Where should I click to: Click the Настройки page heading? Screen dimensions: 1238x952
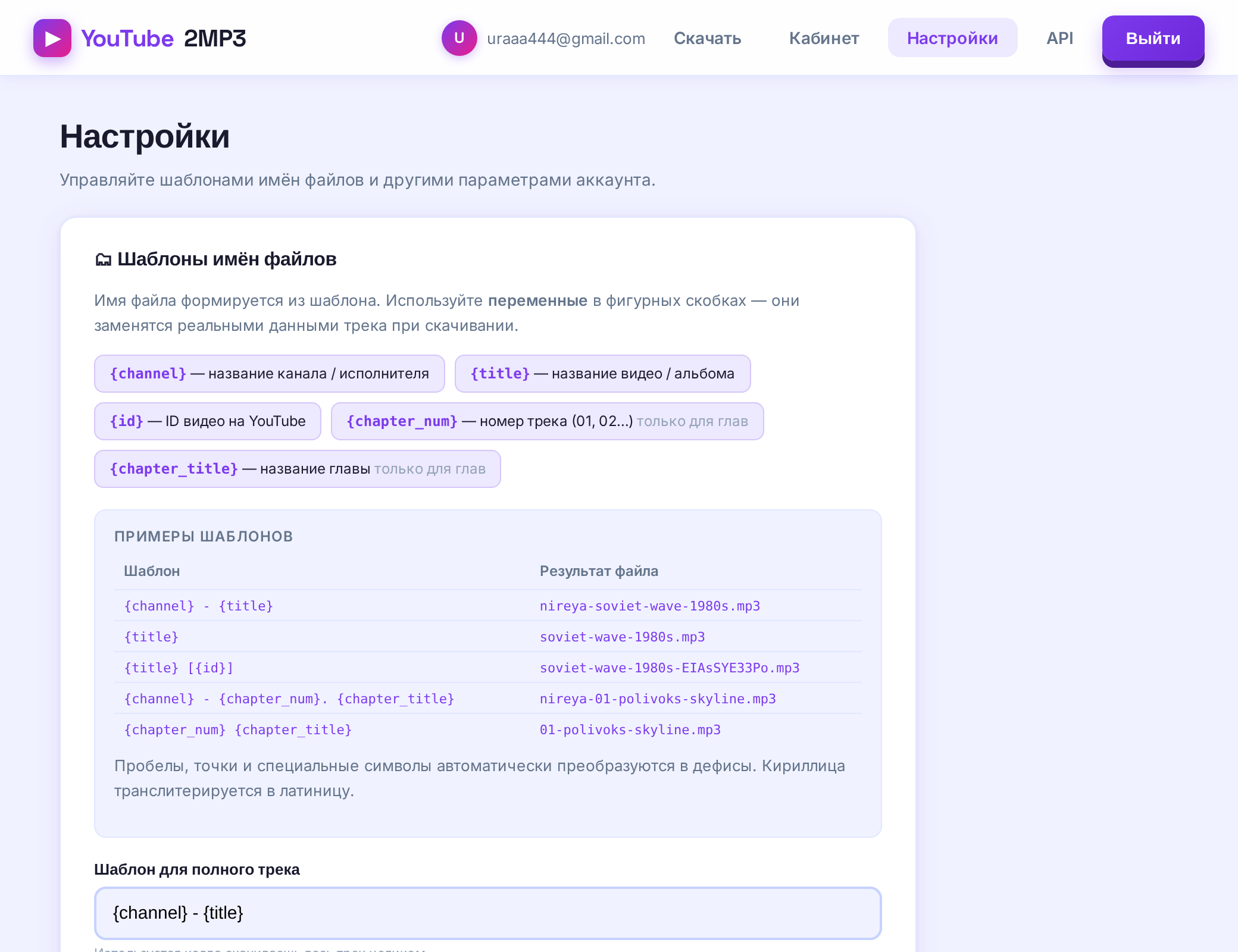click(145, 136)
